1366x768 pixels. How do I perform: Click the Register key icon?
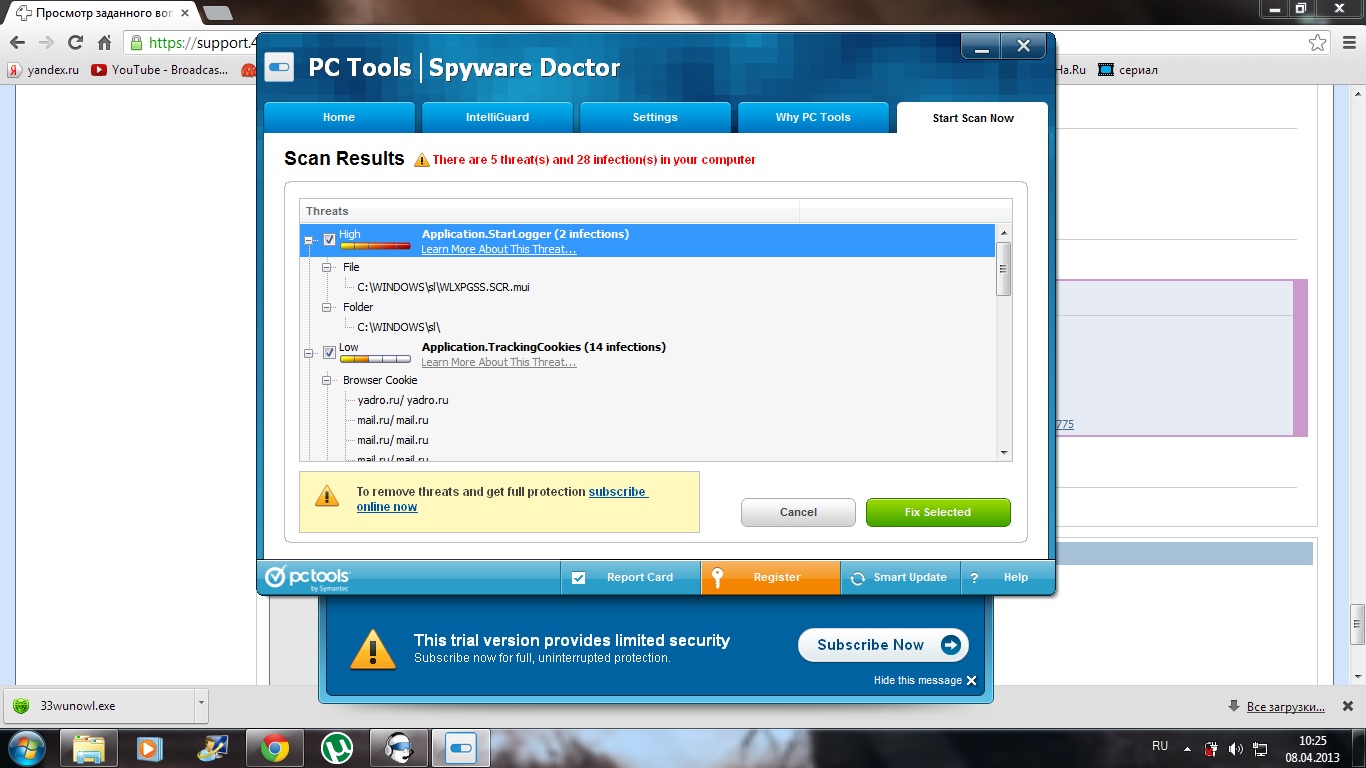tap(717, 577)
